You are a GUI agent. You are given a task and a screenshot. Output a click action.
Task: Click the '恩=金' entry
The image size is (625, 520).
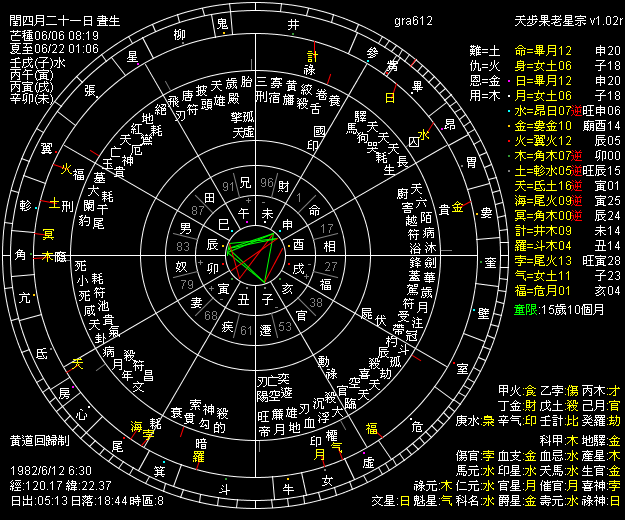(485, 81)
